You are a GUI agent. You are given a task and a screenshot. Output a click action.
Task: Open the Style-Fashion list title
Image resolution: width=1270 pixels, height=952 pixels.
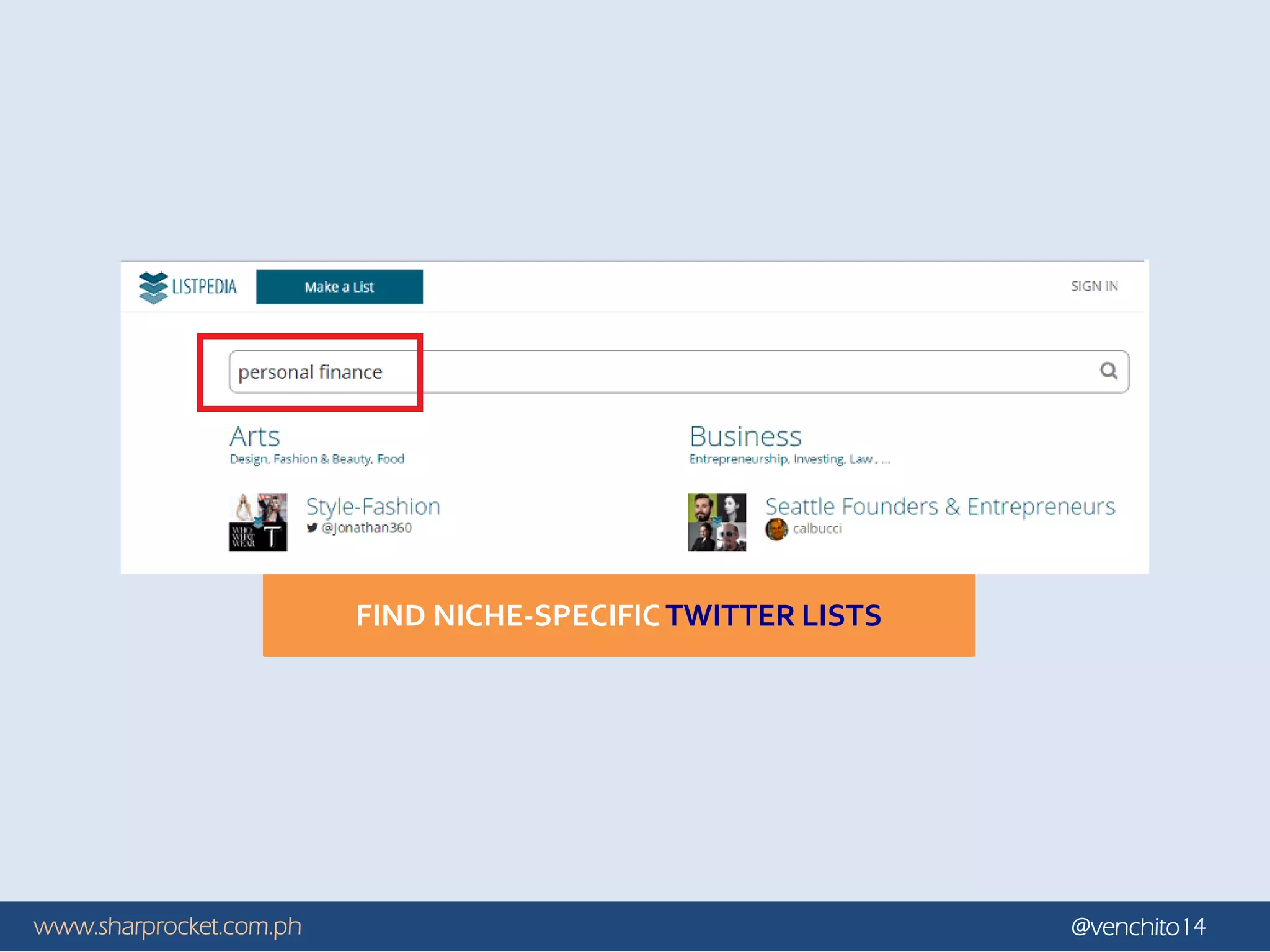(373, 506)
